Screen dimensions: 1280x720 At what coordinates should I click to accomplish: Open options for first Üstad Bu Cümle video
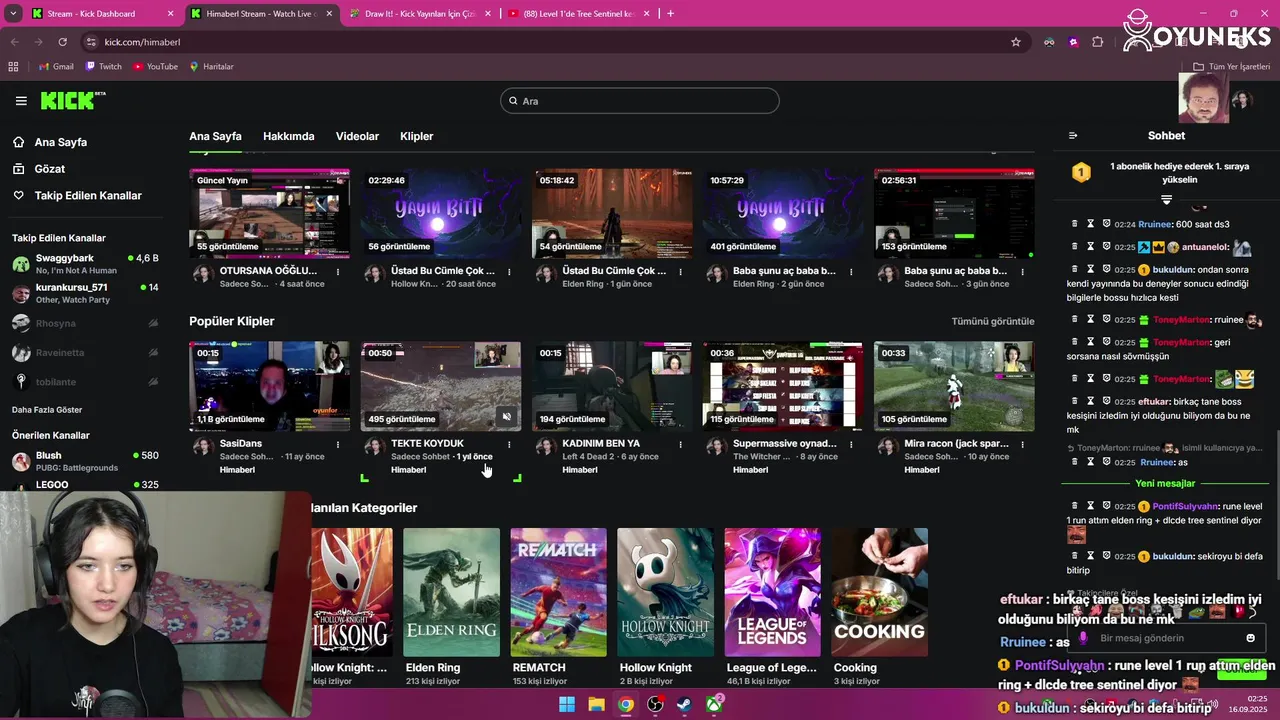tap(509, 272)
